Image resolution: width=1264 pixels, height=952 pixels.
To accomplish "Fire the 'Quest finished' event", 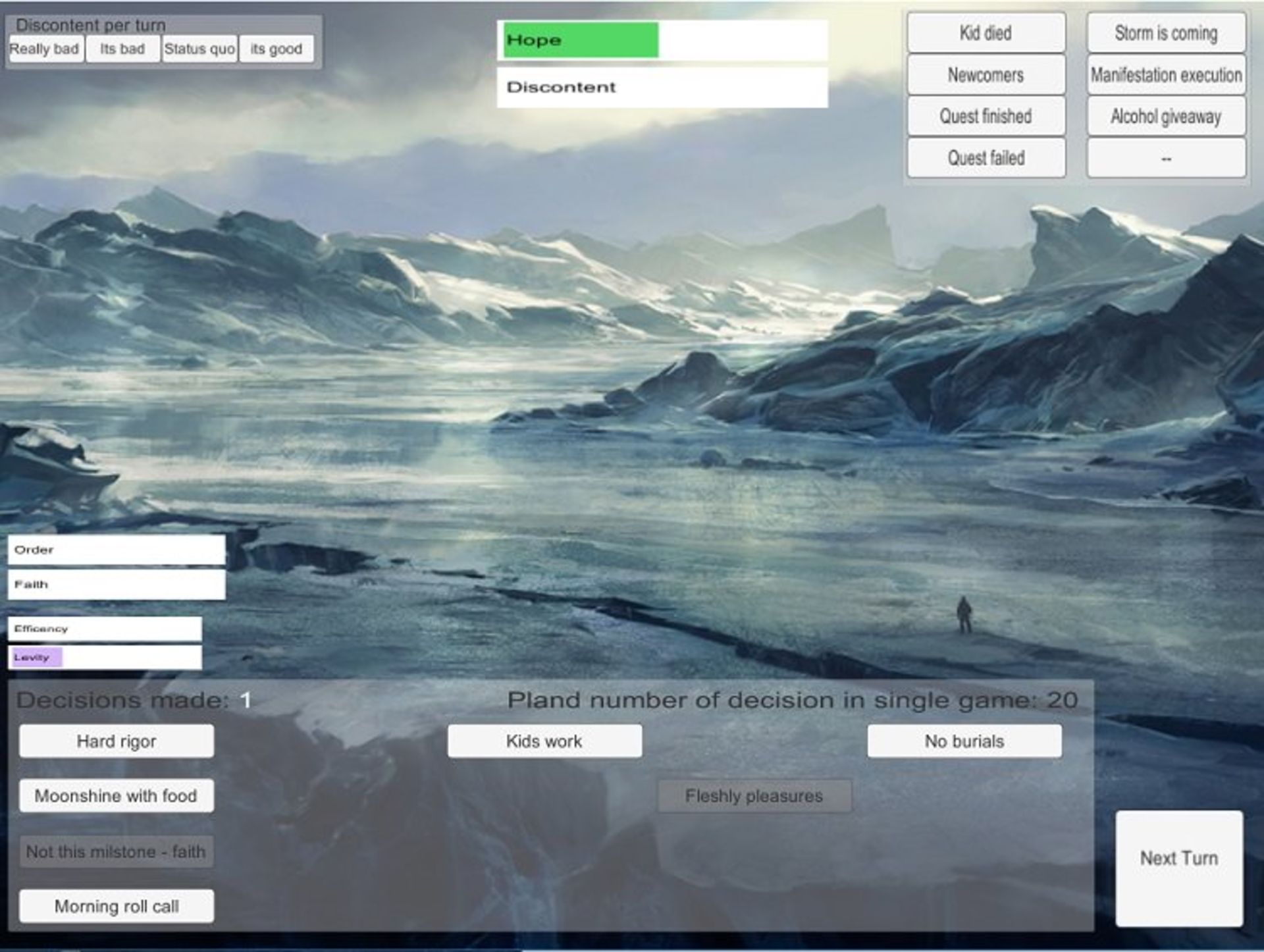I will pos(986,116).
